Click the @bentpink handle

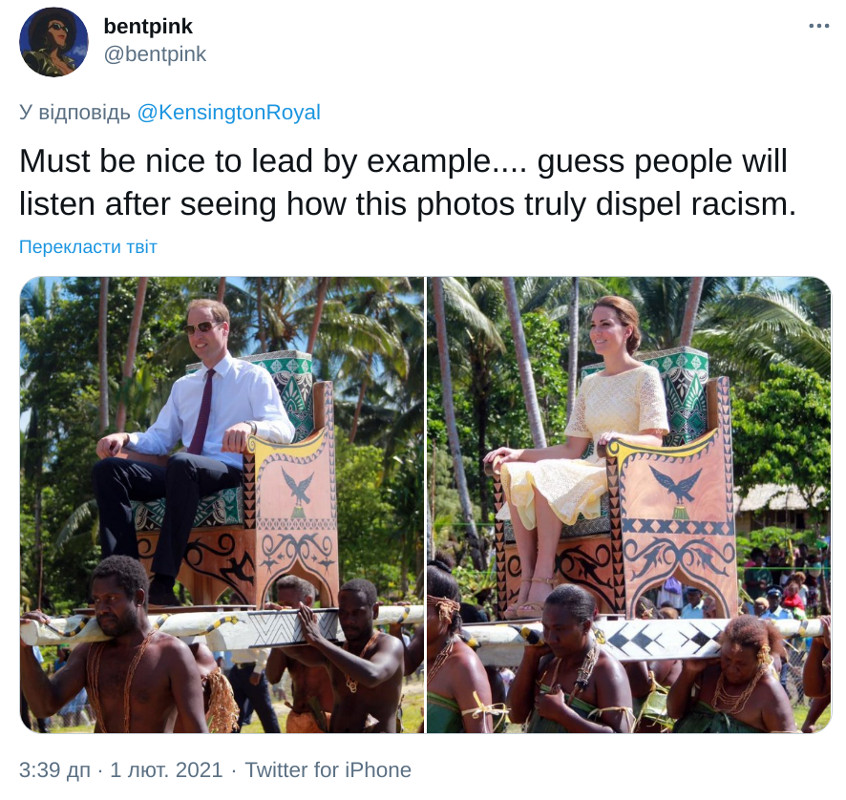tap(155, 54)
